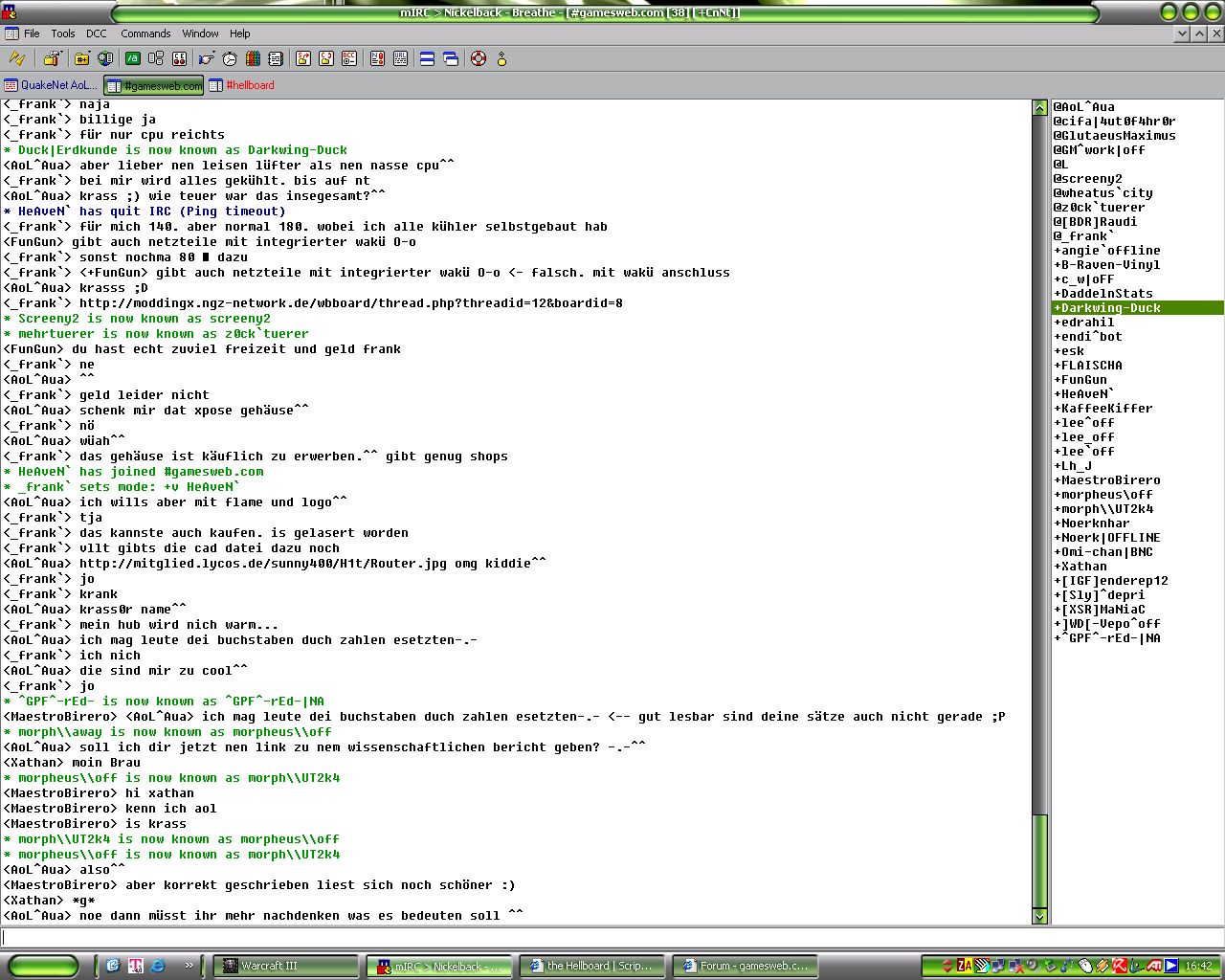
Task: Select +FunGun in the nickname list
Action: [1083, 380]
